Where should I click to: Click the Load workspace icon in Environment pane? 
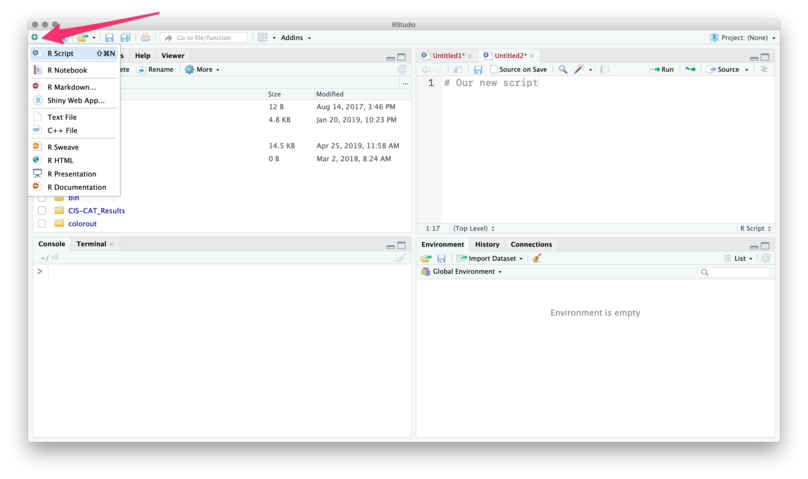(x=426, y=259)
